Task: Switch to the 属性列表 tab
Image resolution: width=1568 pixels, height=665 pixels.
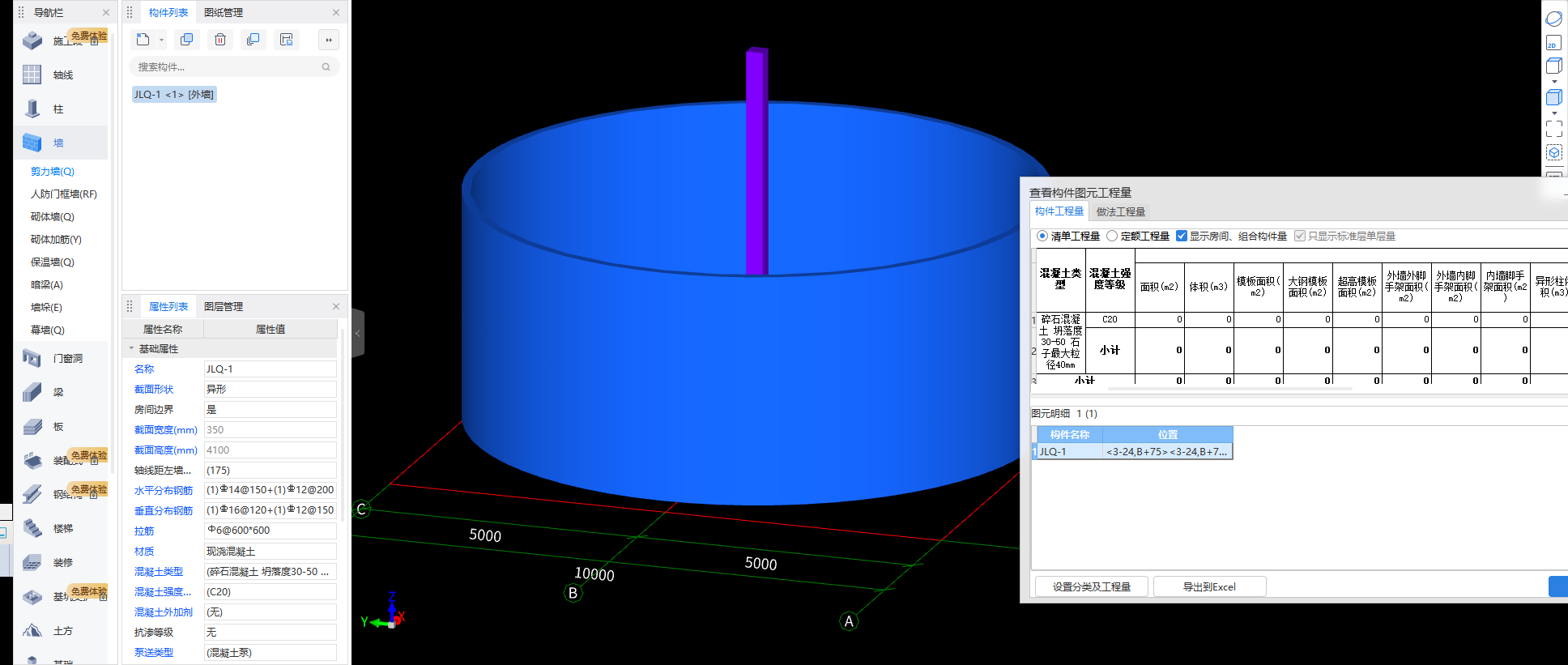Action: (168, 307)
